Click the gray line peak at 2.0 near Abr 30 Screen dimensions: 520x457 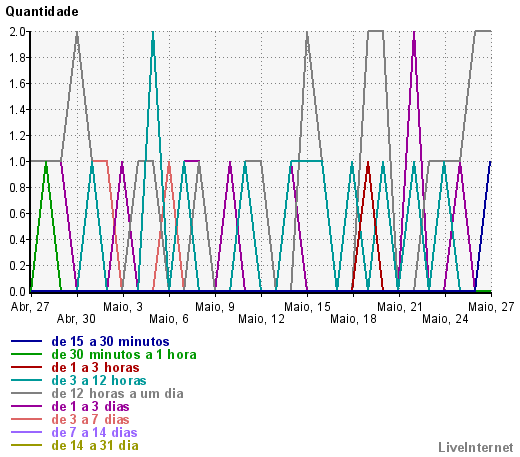pos(77,32)
